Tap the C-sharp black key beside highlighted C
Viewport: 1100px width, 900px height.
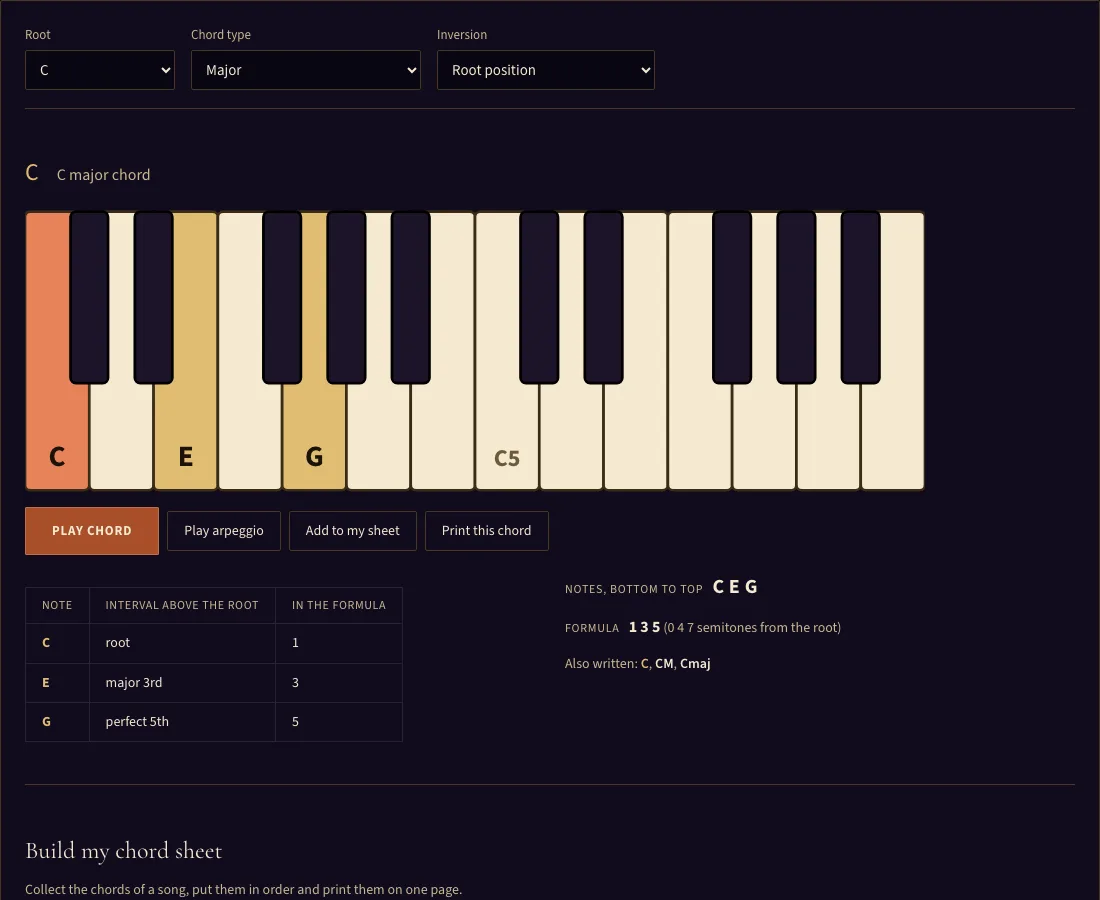(x=89, y=298)
